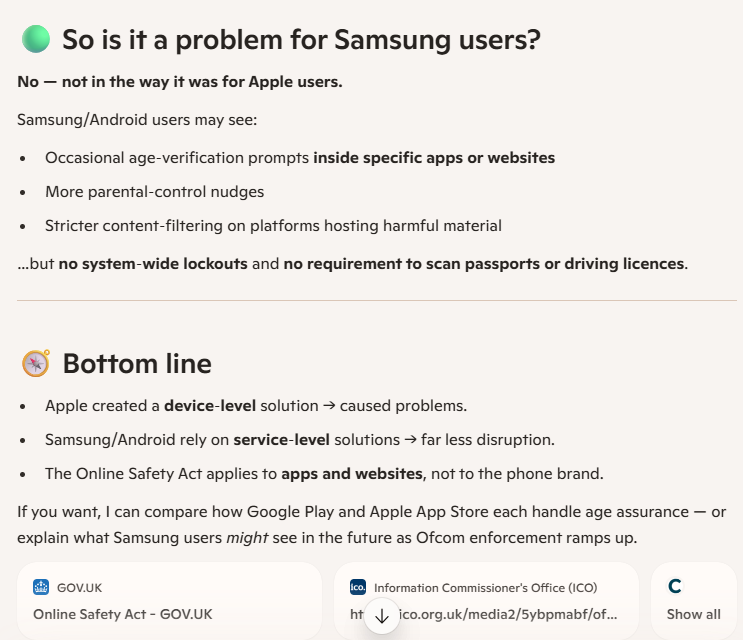The image size is (743, 640).
Task: Click the C logo above Show all
Action: click(x=675, y=586)
